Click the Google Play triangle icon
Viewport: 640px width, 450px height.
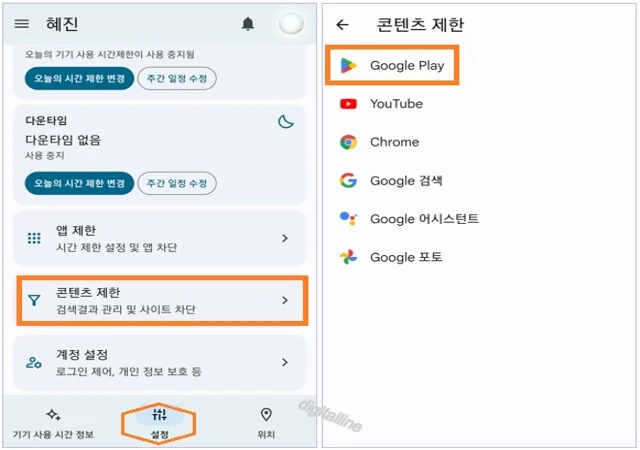(x=348, y=65)
